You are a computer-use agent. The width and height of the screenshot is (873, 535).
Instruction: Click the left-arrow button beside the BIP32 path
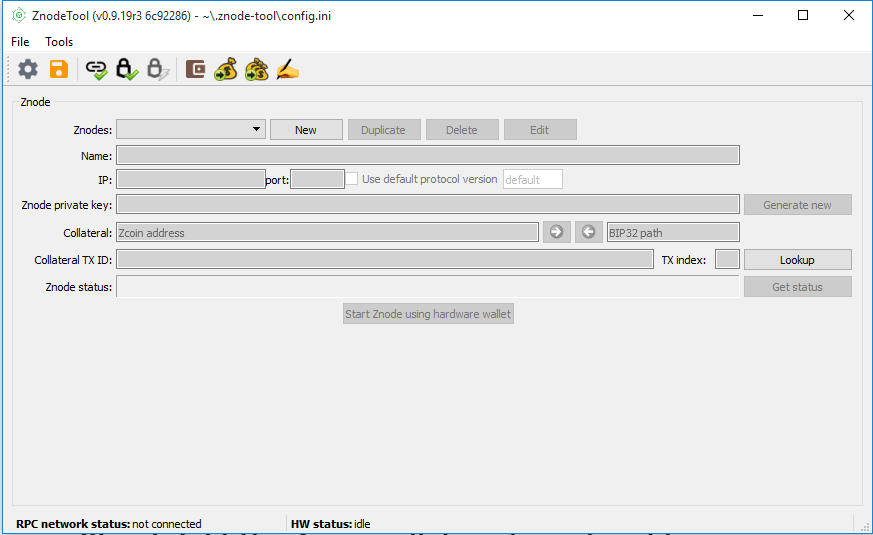pyautogui.click(x=588, y=232)
